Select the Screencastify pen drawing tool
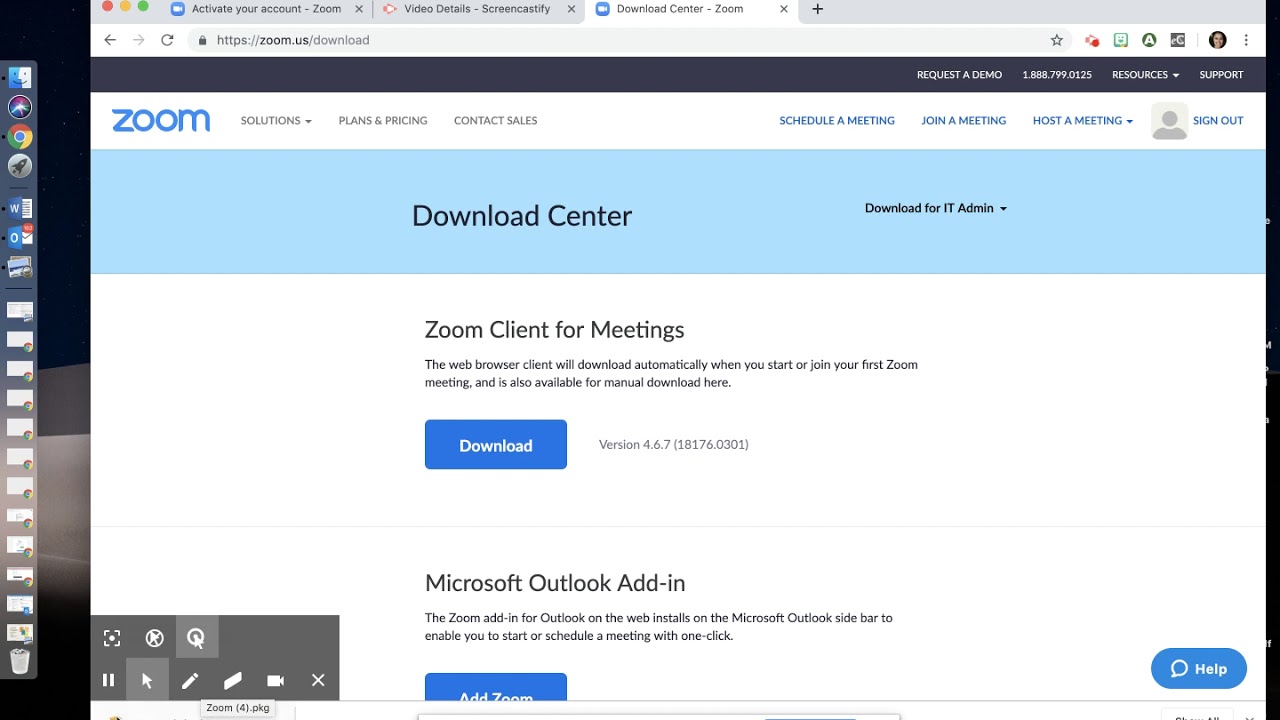Viewport: 1280px width, 720px height. (x=190, y=680)
